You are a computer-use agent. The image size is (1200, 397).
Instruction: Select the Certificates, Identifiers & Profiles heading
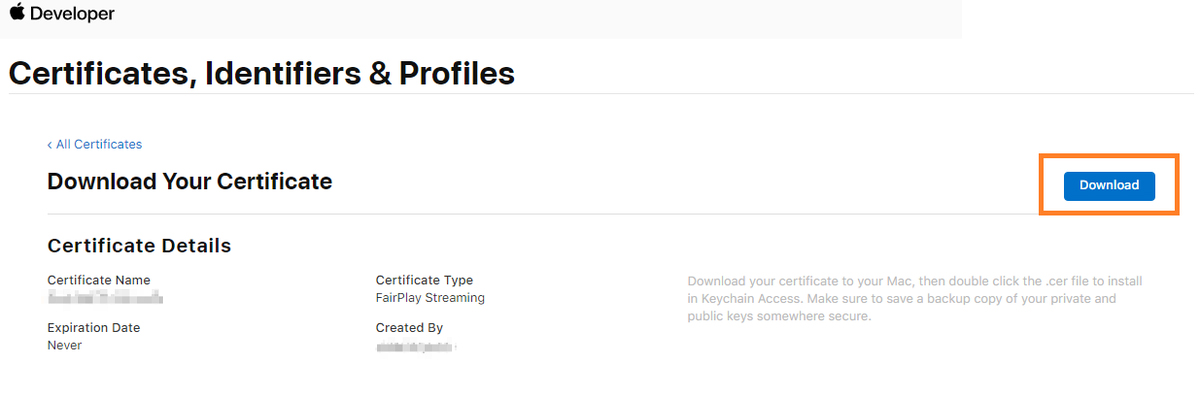click(261, 73)
